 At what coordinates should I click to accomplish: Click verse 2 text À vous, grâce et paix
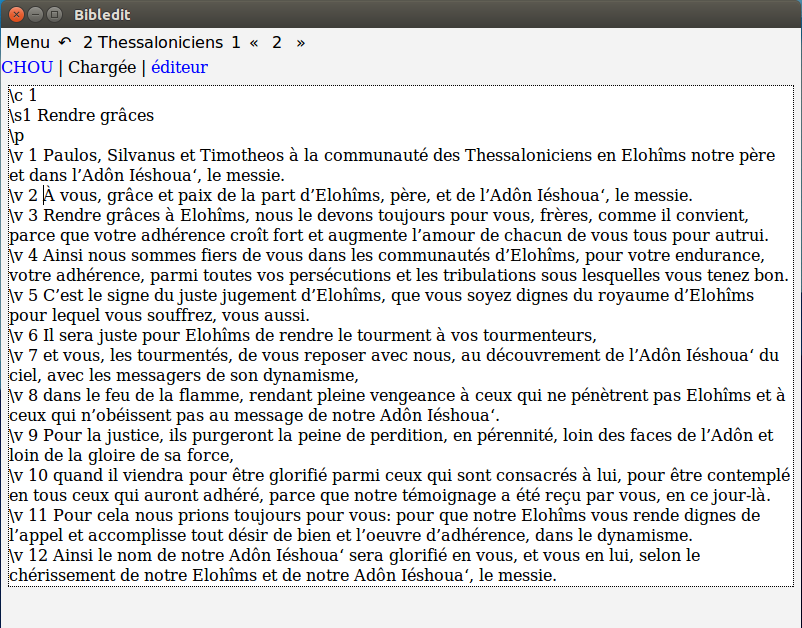[x=351, y=195]
